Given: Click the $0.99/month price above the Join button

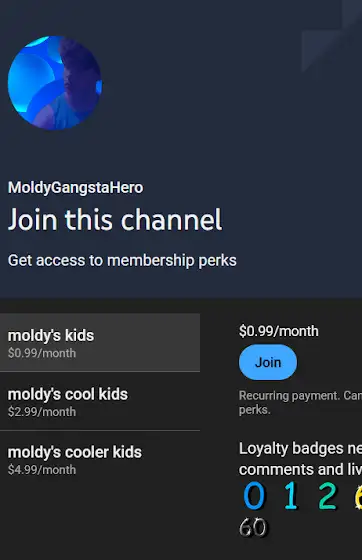Looking at the screenshot, I should point(278,331).
